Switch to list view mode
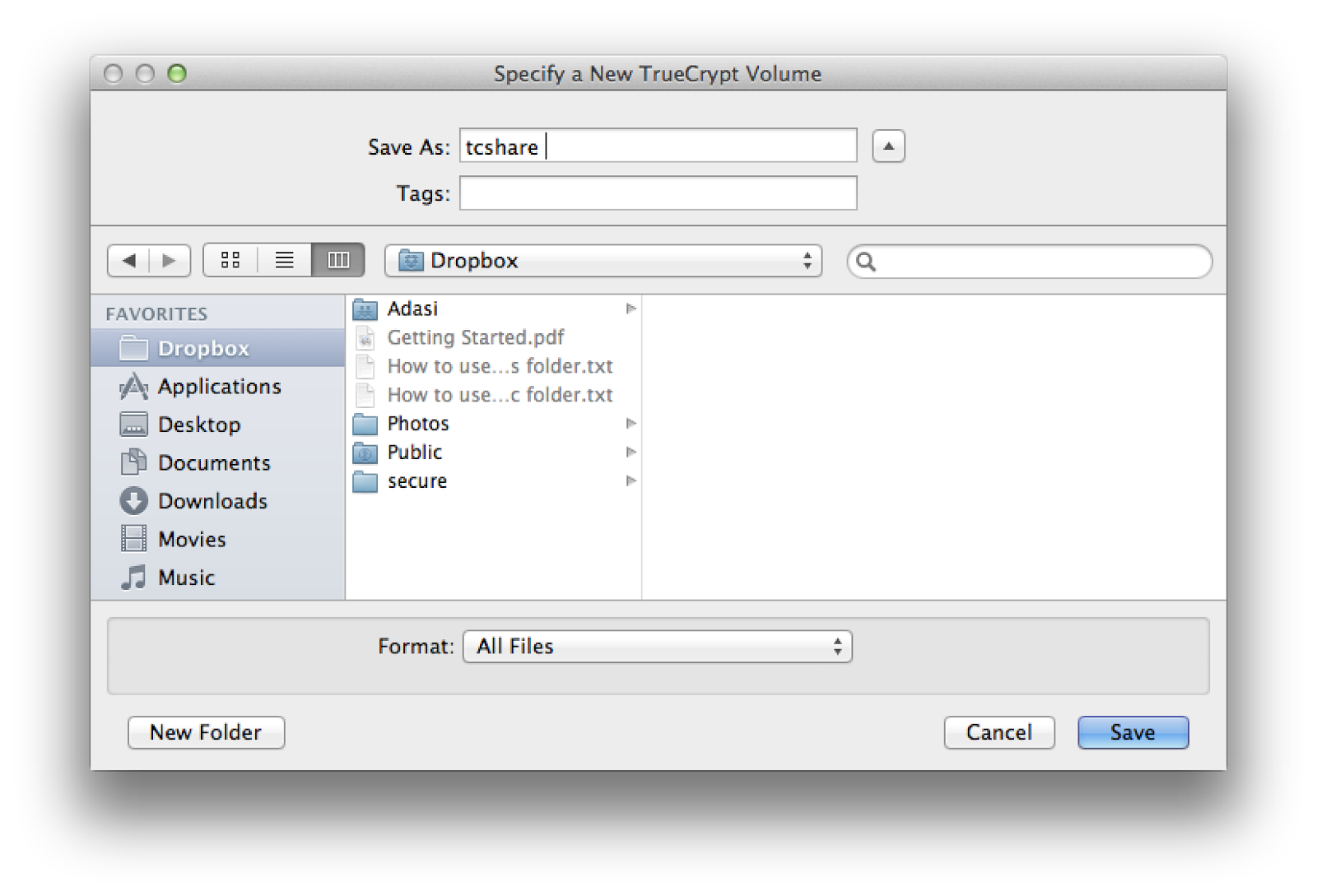 tap(284, 259)
